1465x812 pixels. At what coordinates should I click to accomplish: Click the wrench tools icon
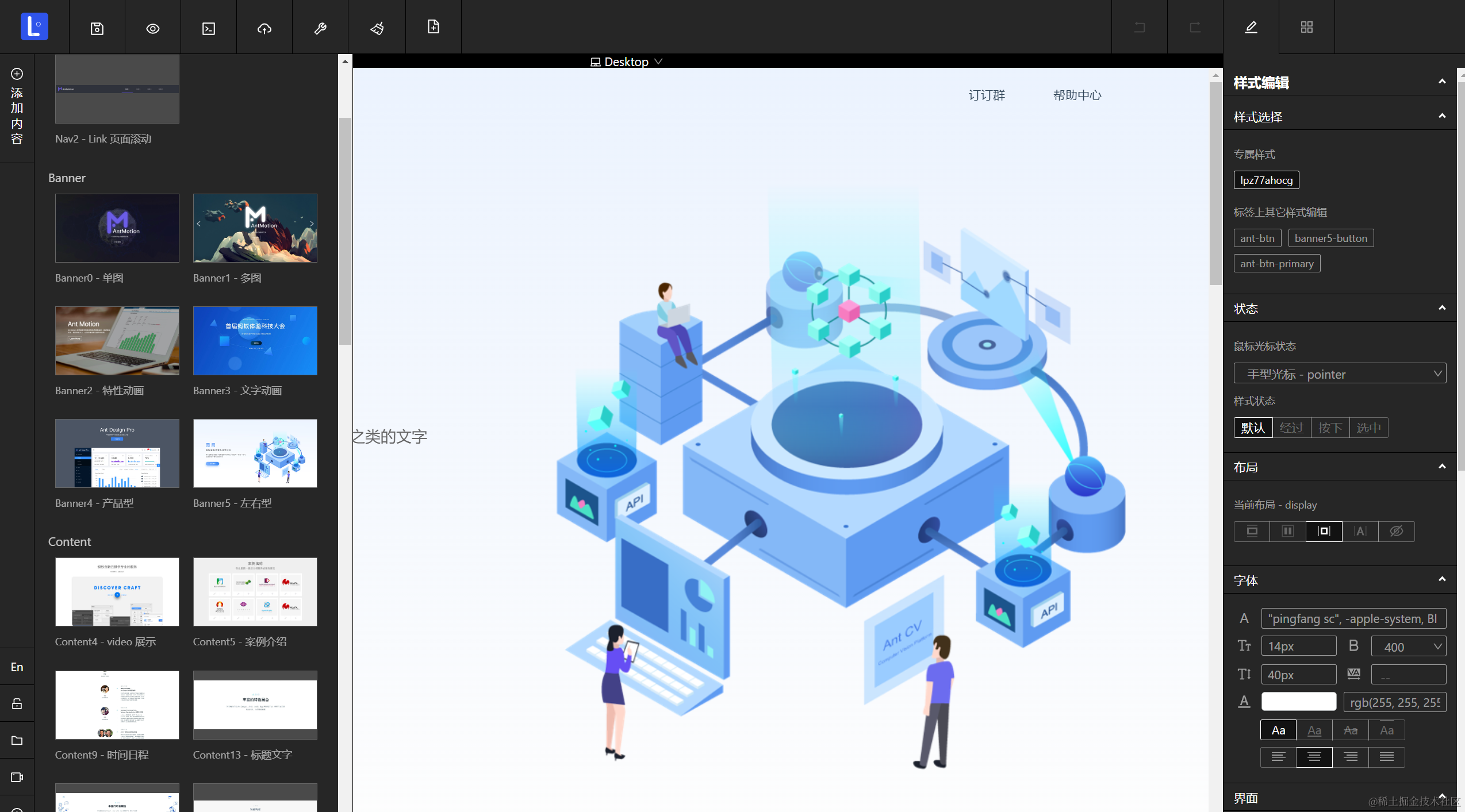point(320,28)
